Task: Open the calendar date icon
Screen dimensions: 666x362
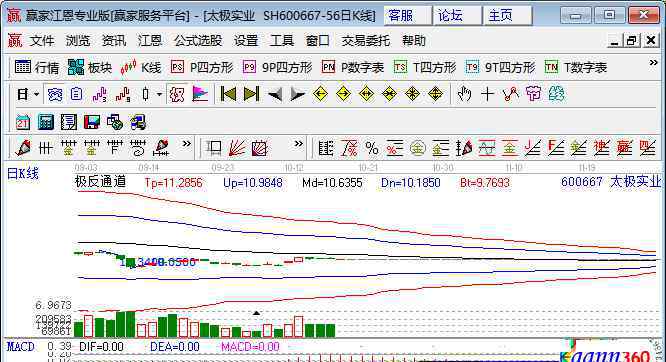Action: [23, 122]
